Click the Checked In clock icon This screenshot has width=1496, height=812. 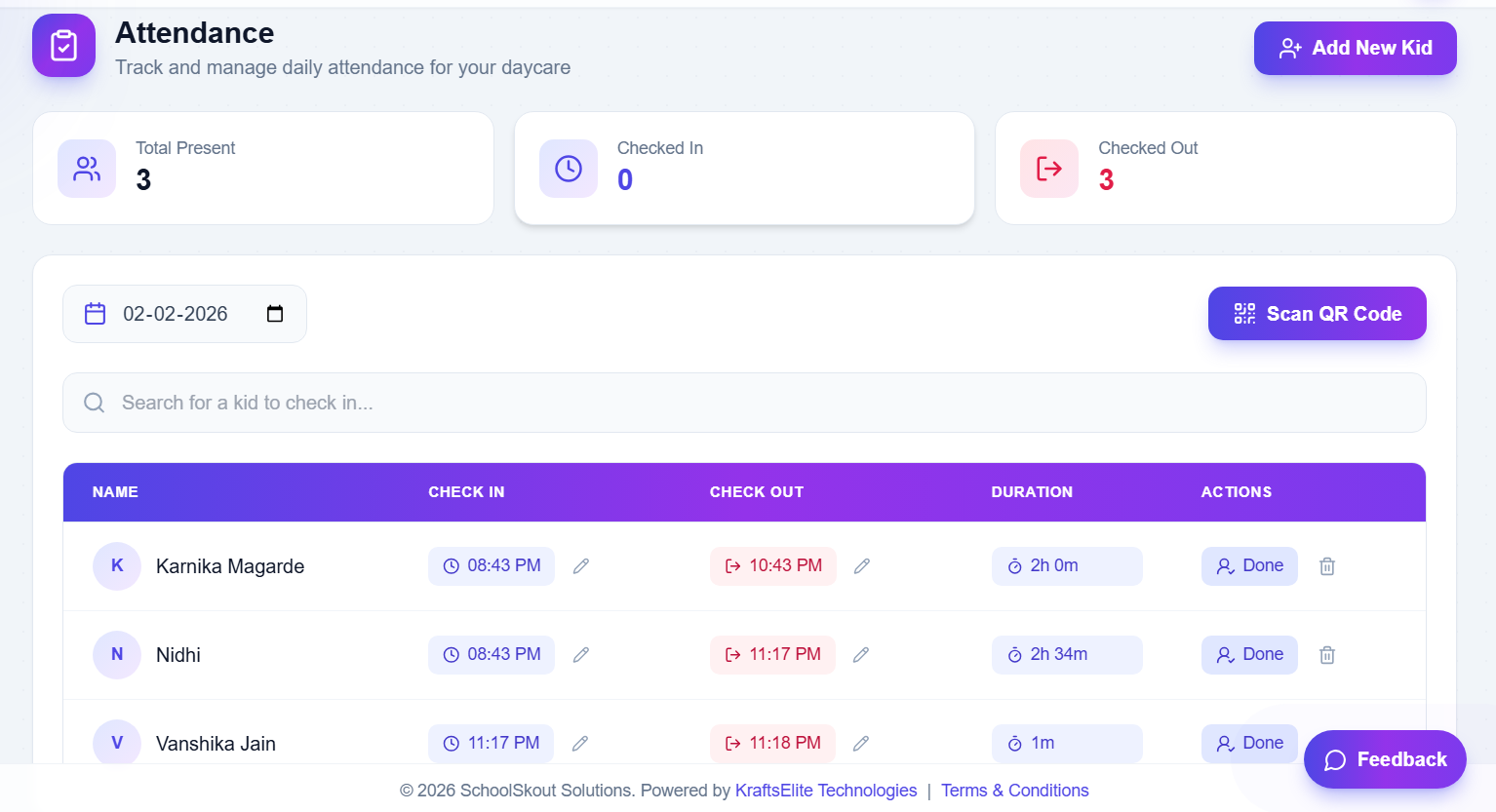569,168
